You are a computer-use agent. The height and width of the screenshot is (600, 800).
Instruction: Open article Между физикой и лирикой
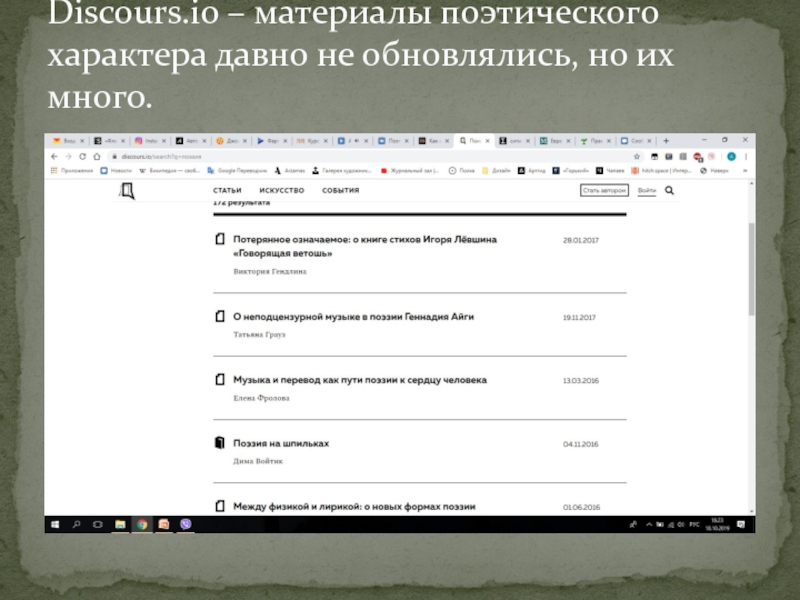354,507
